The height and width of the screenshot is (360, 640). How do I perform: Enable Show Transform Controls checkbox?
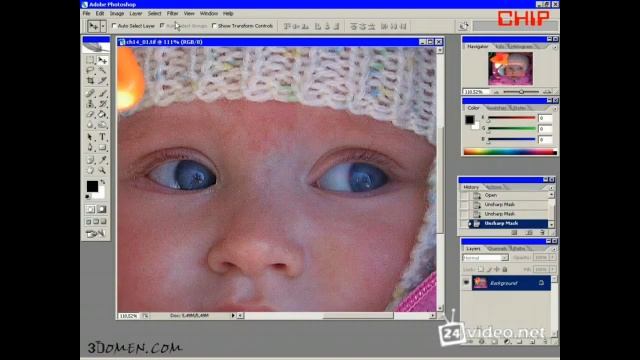(x=214, y=26)
